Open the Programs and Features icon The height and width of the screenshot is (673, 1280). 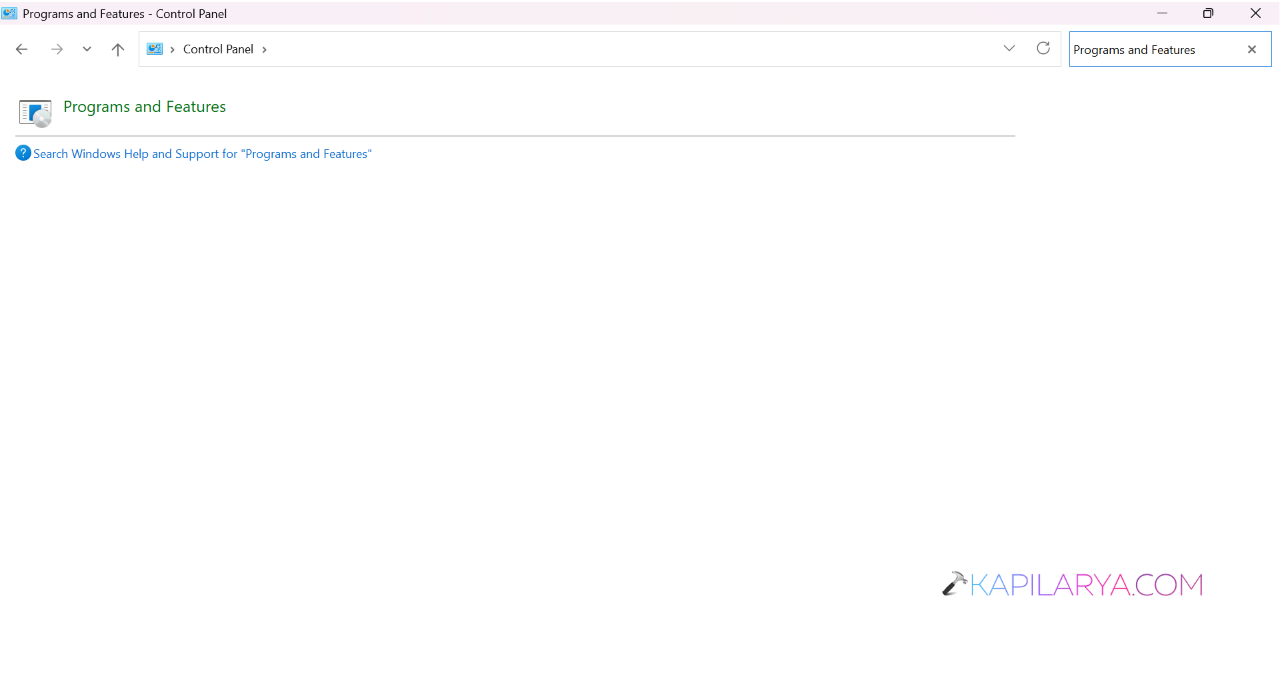(35, 112)
